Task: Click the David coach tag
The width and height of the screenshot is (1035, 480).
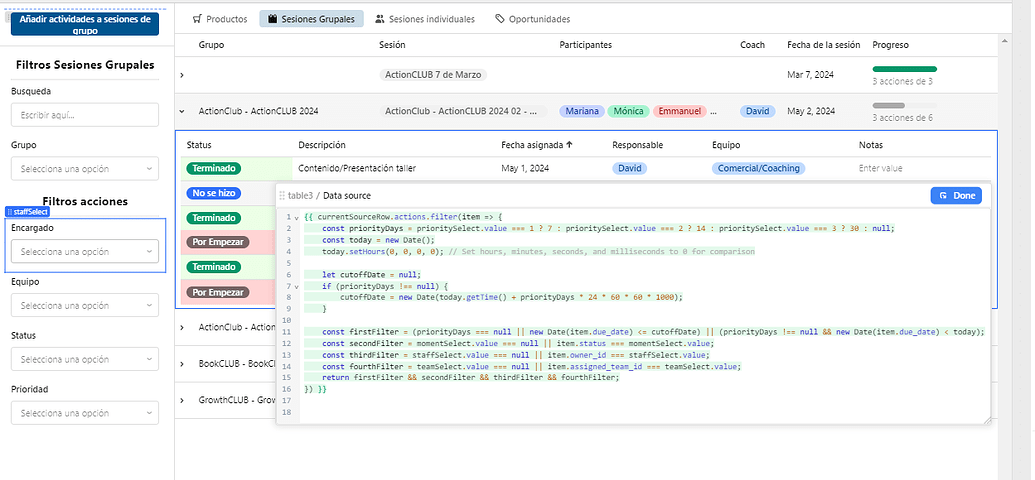Action: coord(758,112)
